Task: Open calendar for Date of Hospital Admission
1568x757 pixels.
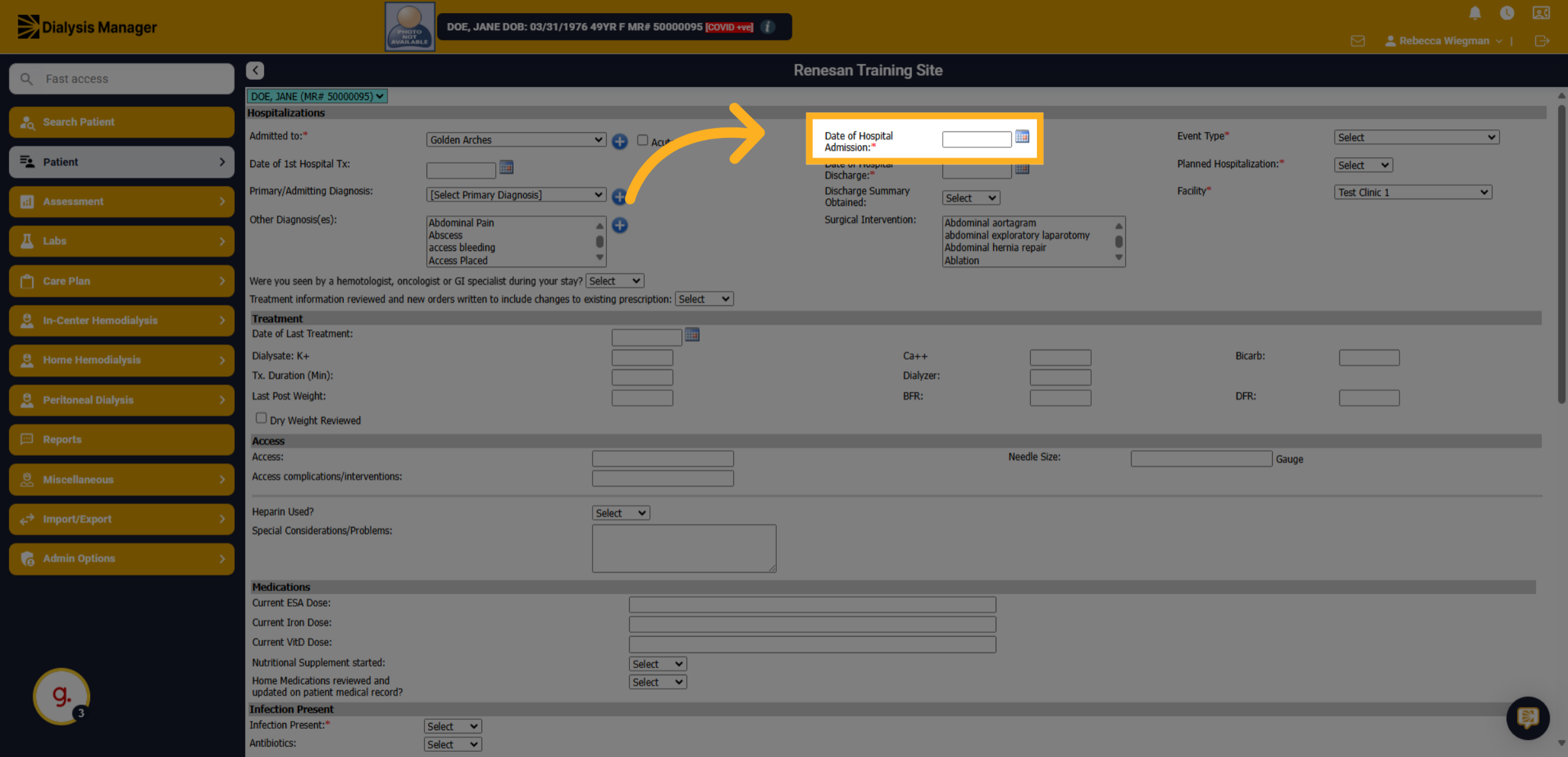Action: [1022, 137]
